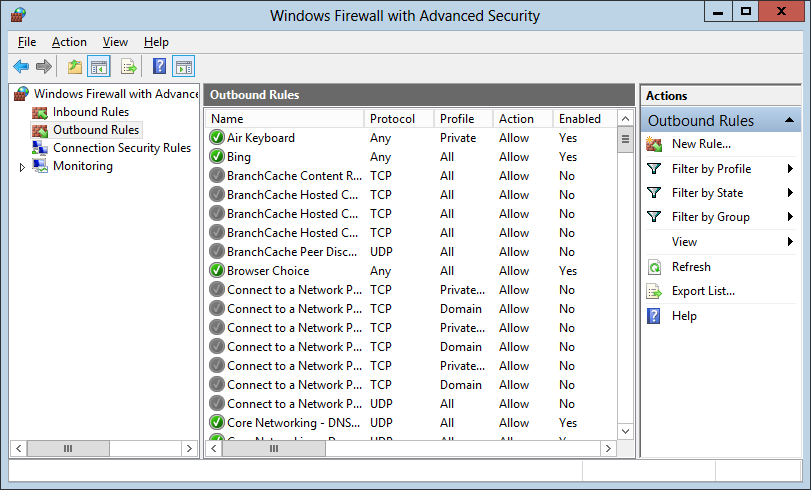Click the Filter by State funnel icon
Viewport: 811px width, 490px height.
pos(654,193)
